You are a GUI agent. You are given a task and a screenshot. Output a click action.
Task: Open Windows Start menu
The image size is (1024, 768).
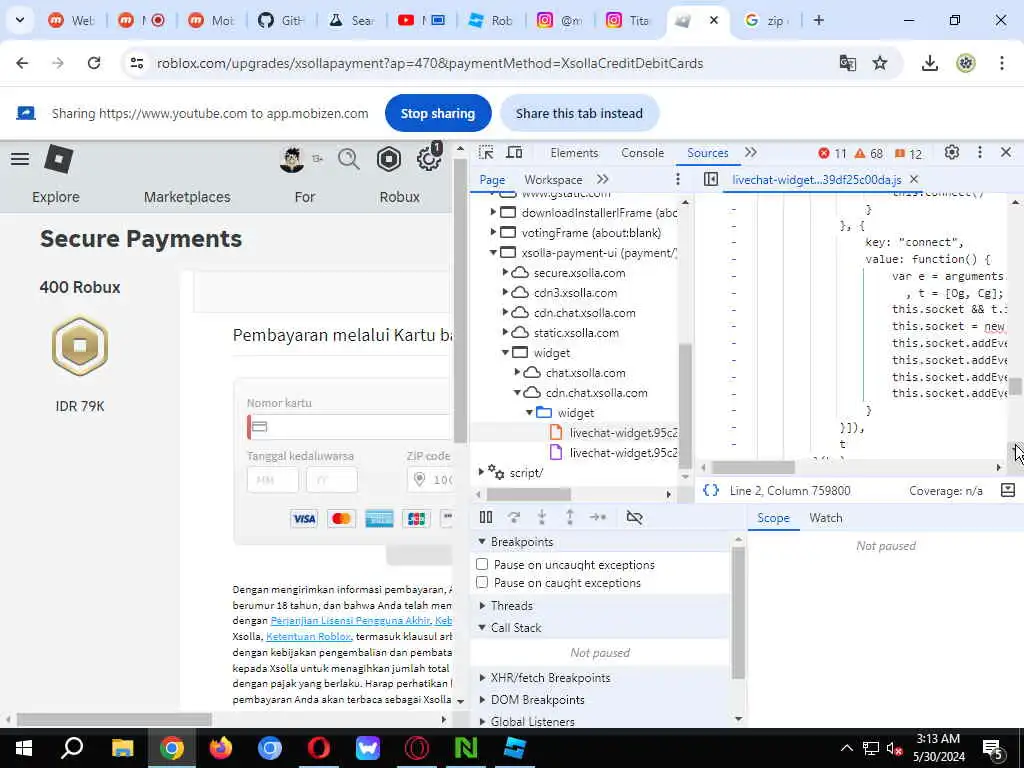point(24,748)
